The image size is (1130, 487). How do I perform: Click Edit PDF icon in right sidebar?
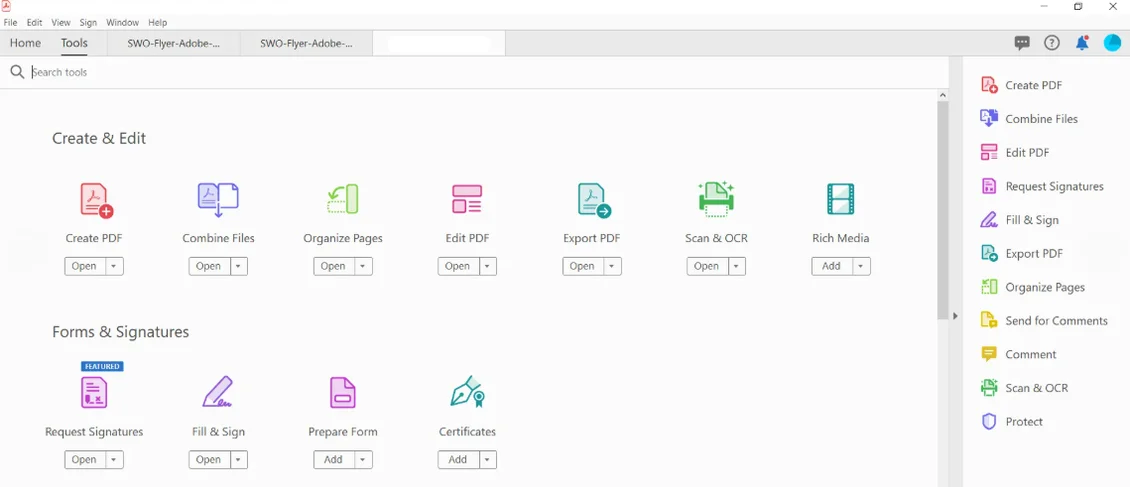tap(989, 153)
